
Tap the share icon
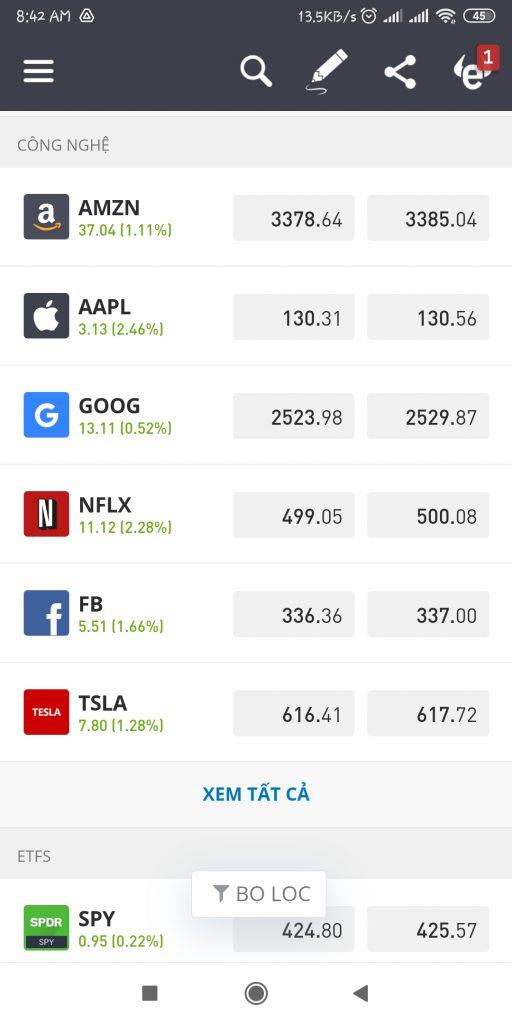coord(400,72)
